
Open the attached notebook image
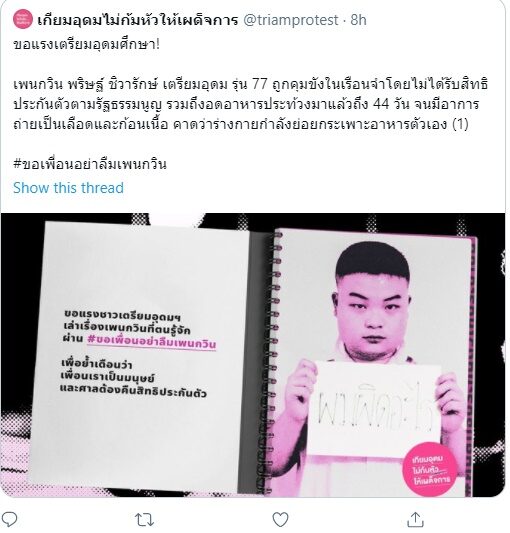pos(253,355)
